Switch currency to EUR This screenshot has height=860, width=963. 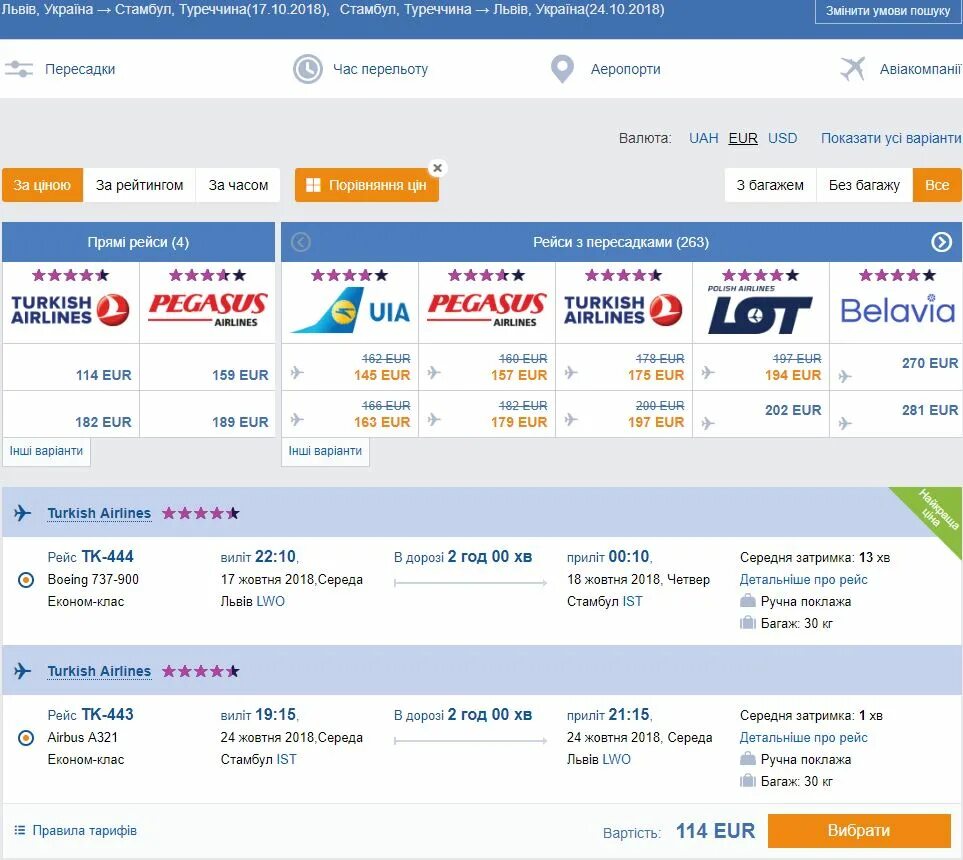click(743, 138)
